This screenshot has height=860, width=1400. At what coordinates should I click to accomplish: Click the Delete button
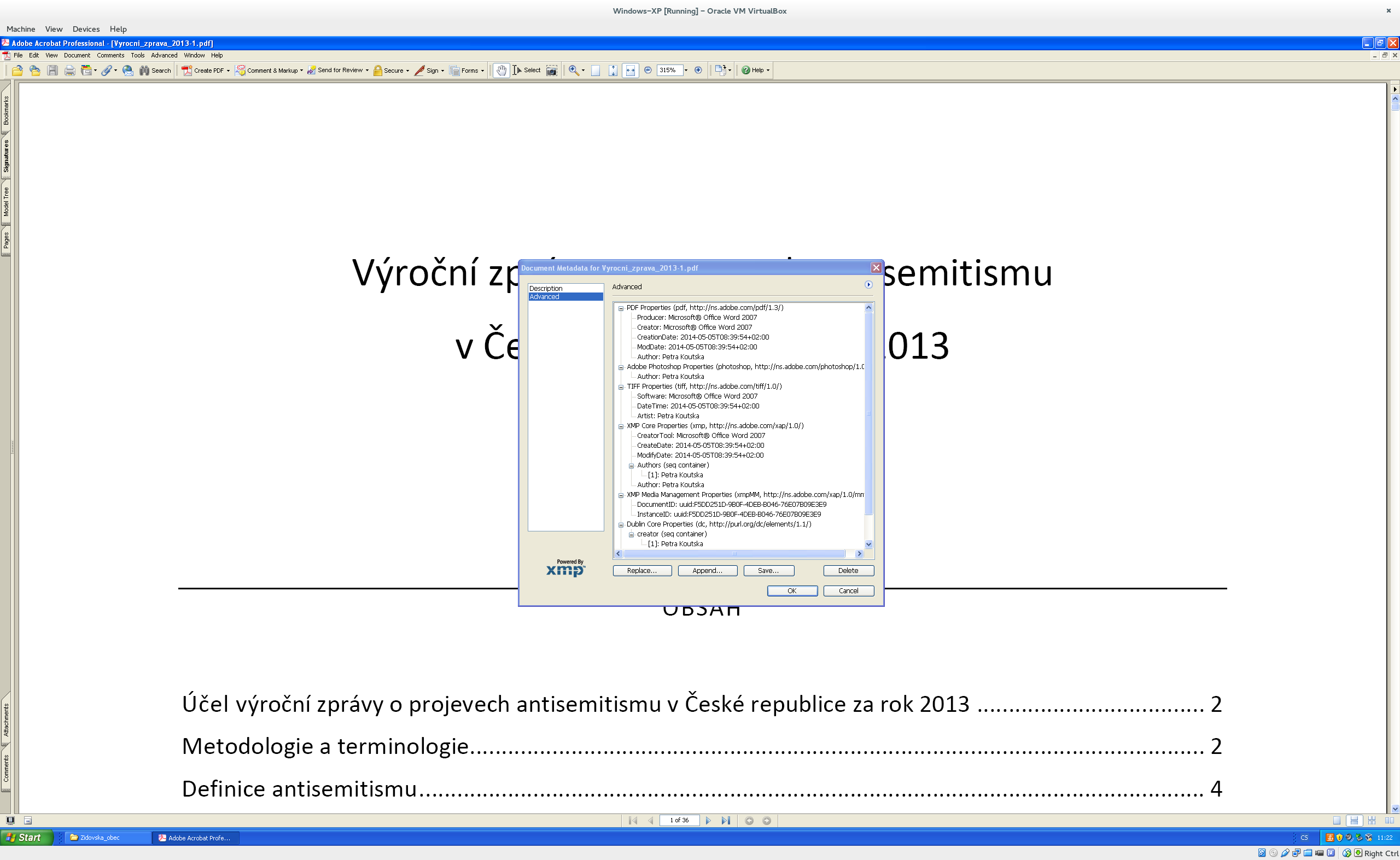[x=848, y=570]
